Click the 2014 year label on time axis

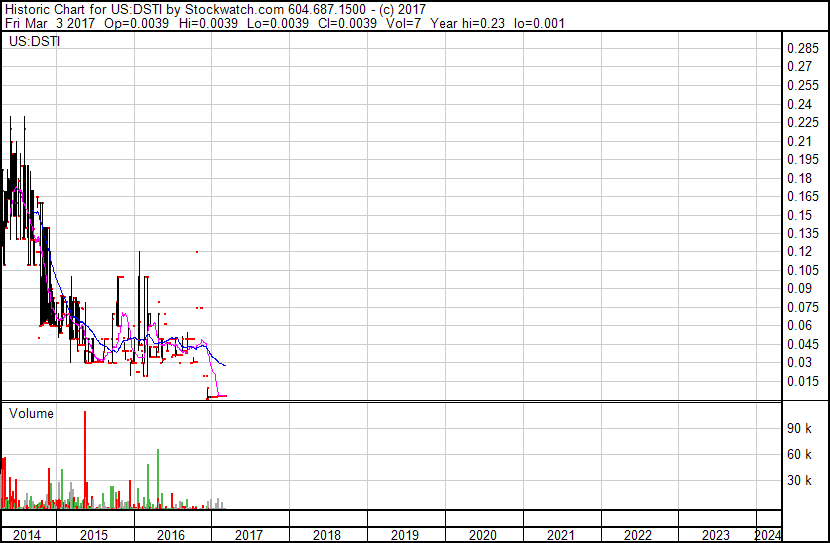pos(26,535)
